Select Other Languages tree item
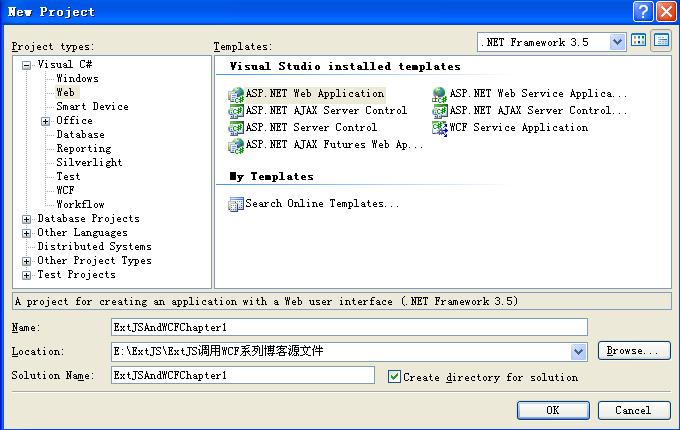This screenshot has width=680, height=430. click(x=82, y=233)
